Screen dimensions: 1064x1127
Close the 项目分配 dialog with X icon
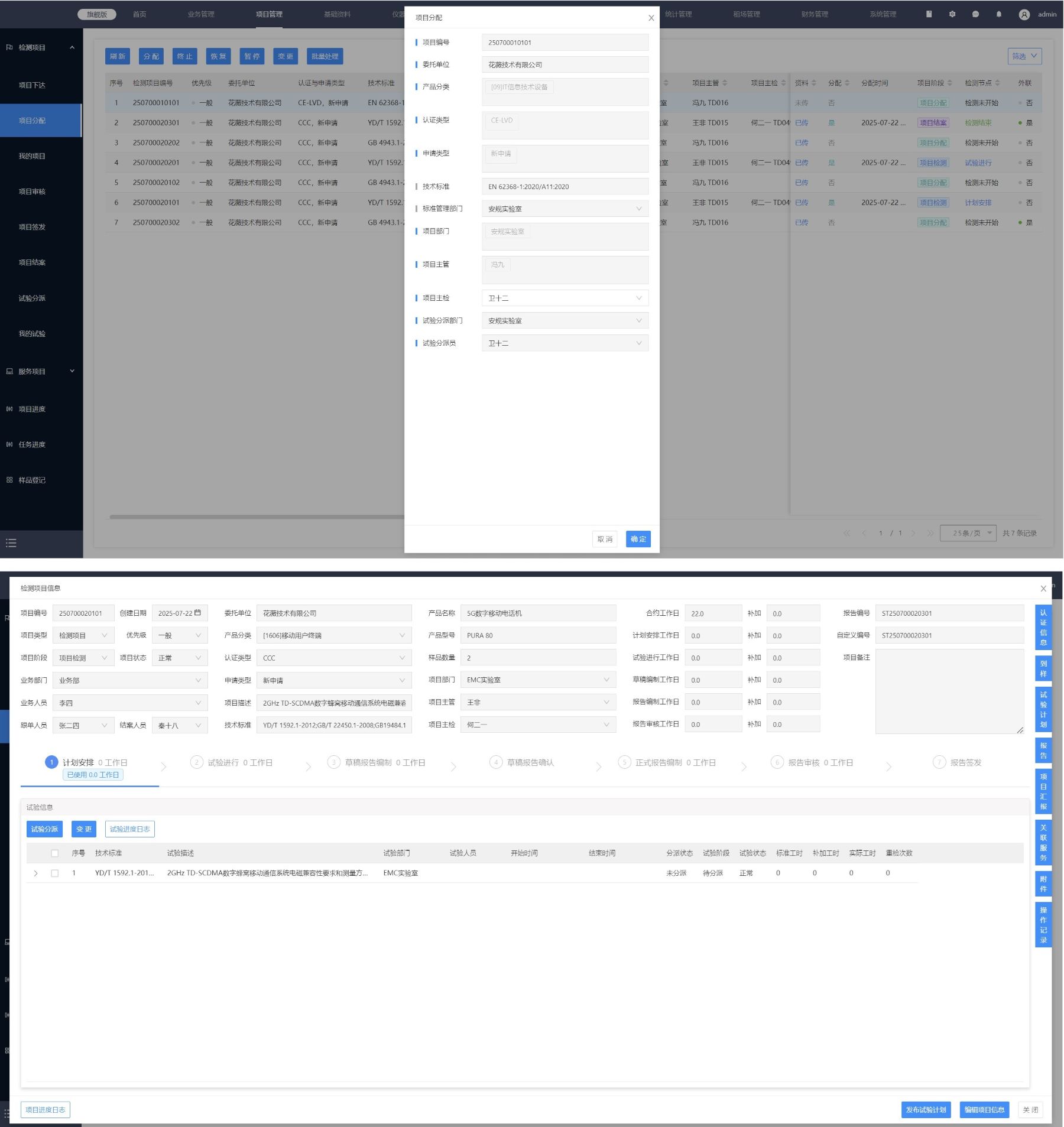pyautogui.click(x=651, y=18)
